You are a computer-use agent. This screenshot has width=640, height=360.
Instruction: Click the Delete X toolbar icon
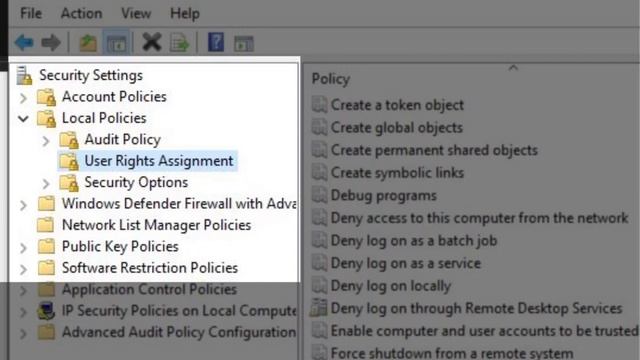[152, 42]
